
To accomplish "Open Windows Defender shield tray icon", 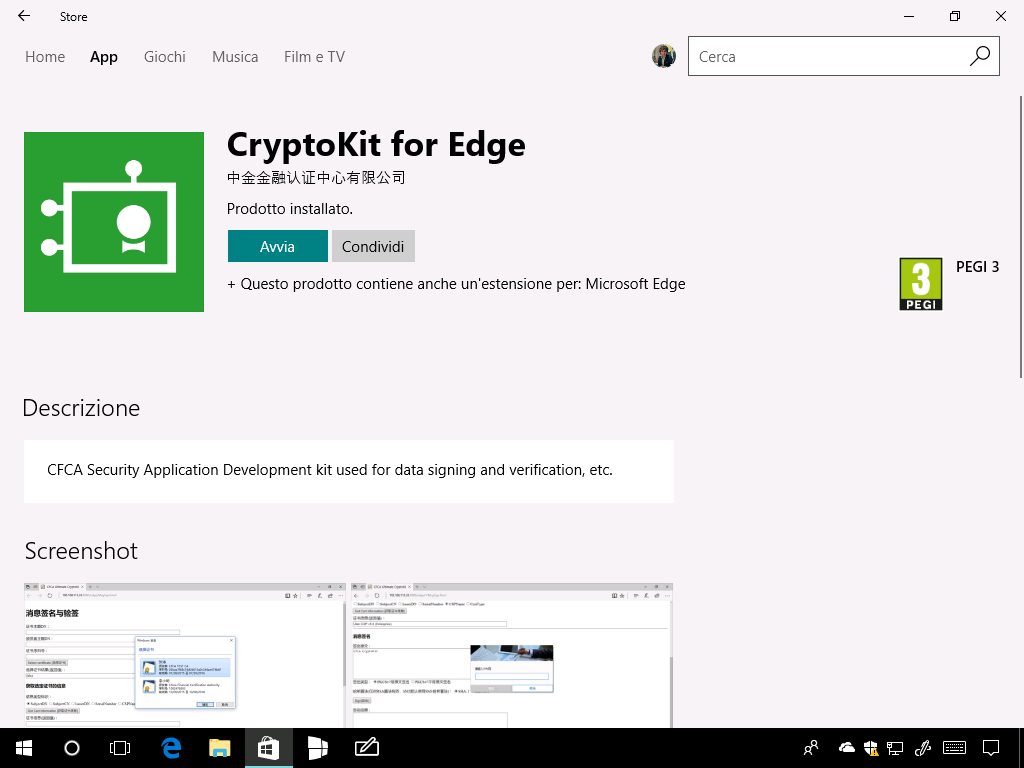I will 871,748.
